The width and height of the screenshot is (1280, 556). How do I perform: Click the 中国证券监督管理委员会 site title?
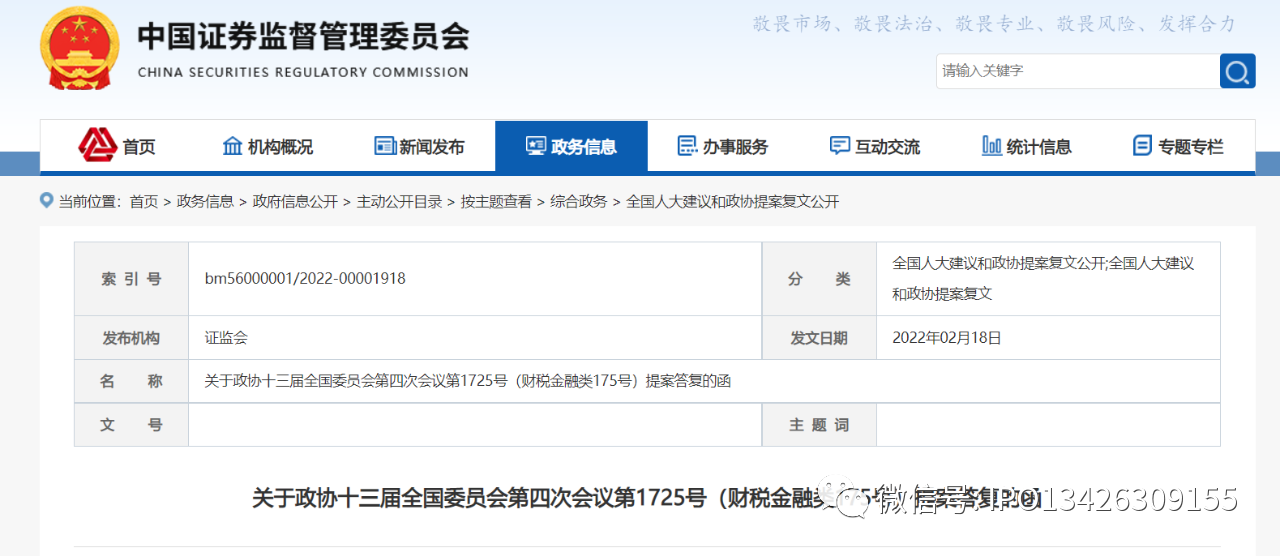point(303,36)
